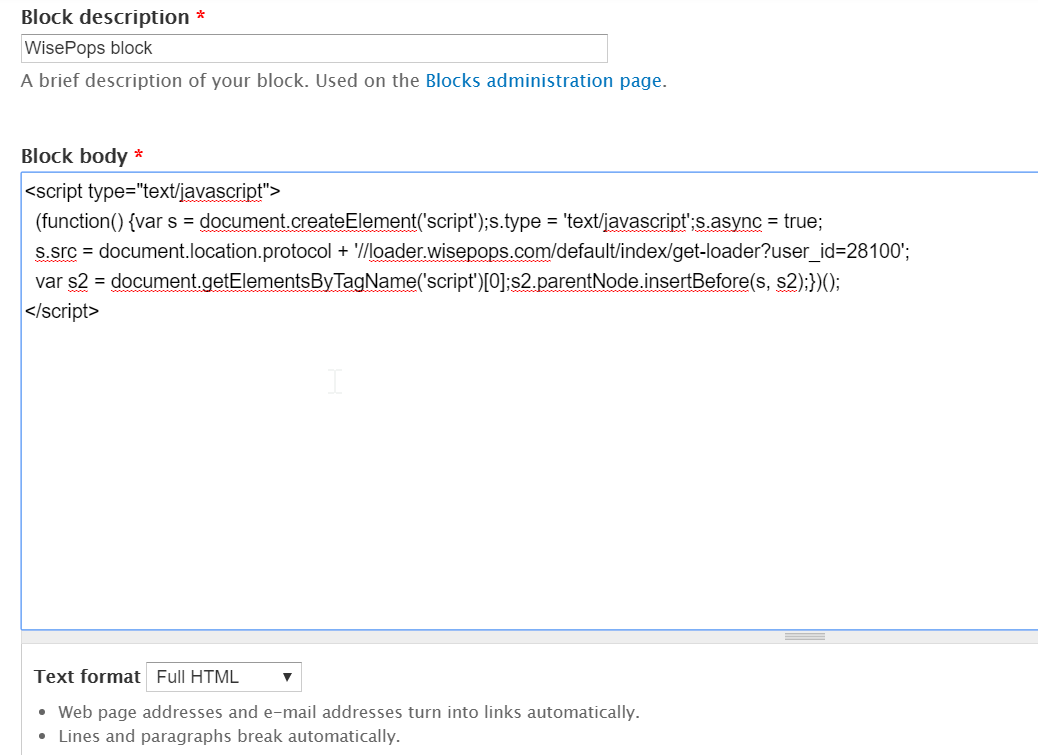Click the 'Block body' label text

click(74, 156)
